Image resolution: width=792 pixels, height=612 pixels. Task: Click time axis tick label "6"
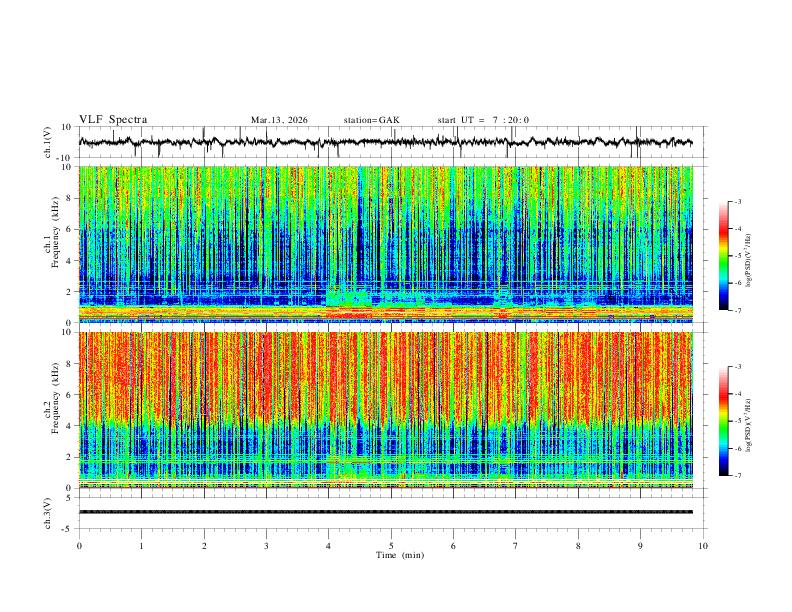coord(454,546)
